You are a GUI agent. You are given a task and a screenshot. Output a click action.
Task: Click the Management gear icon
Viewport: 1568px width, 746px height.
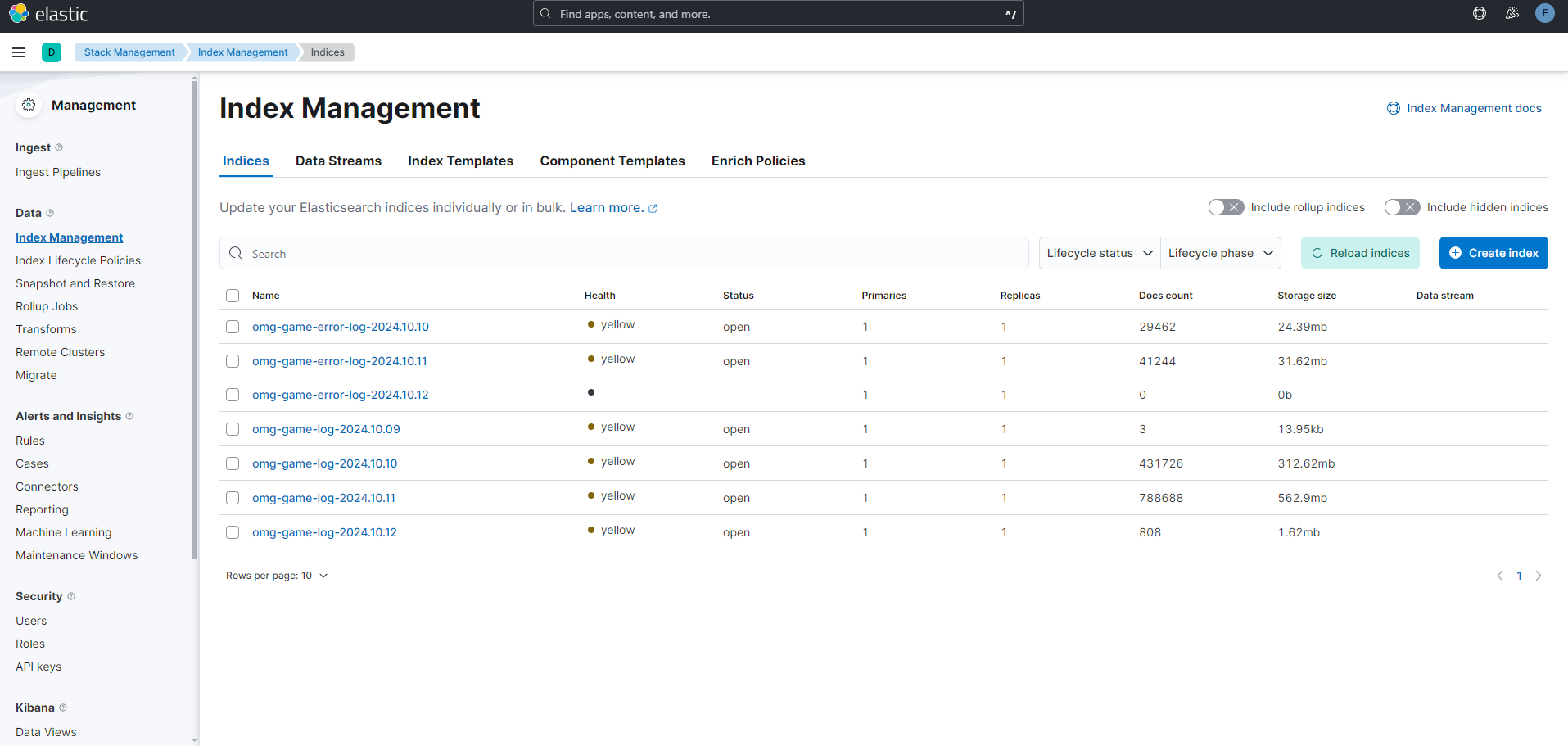[x=29, y=105]
